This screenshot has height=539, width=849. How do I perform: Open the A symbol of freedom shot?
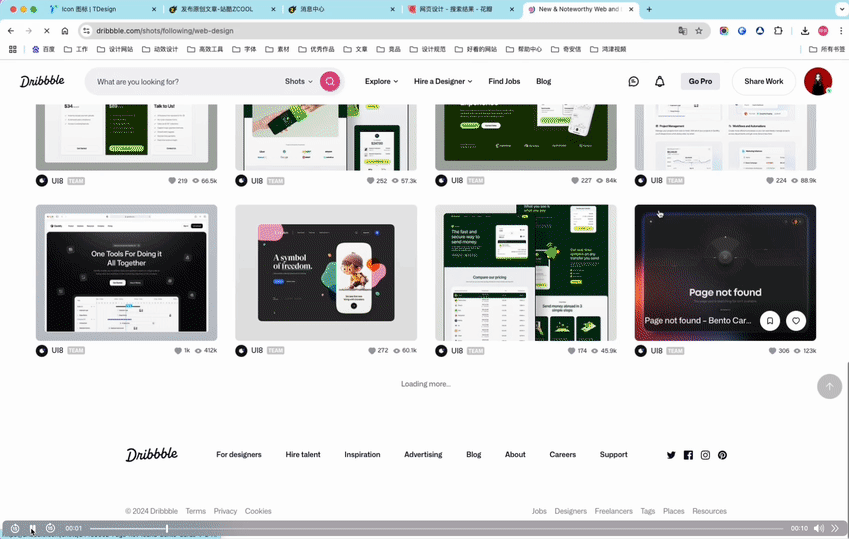click(326, 272)
